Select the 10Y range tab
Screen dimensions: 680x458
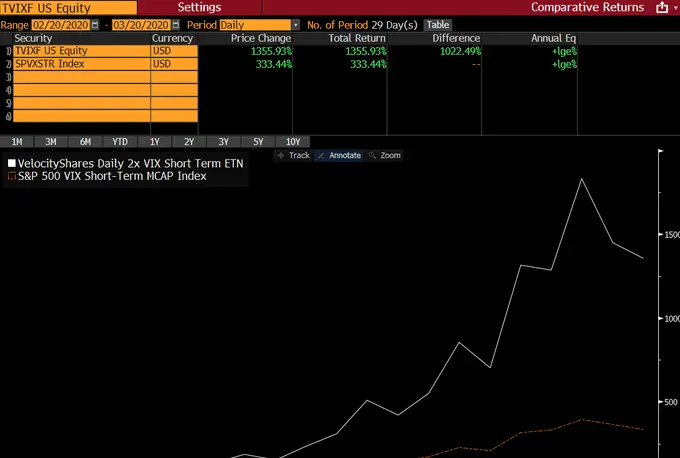point(293,141)
